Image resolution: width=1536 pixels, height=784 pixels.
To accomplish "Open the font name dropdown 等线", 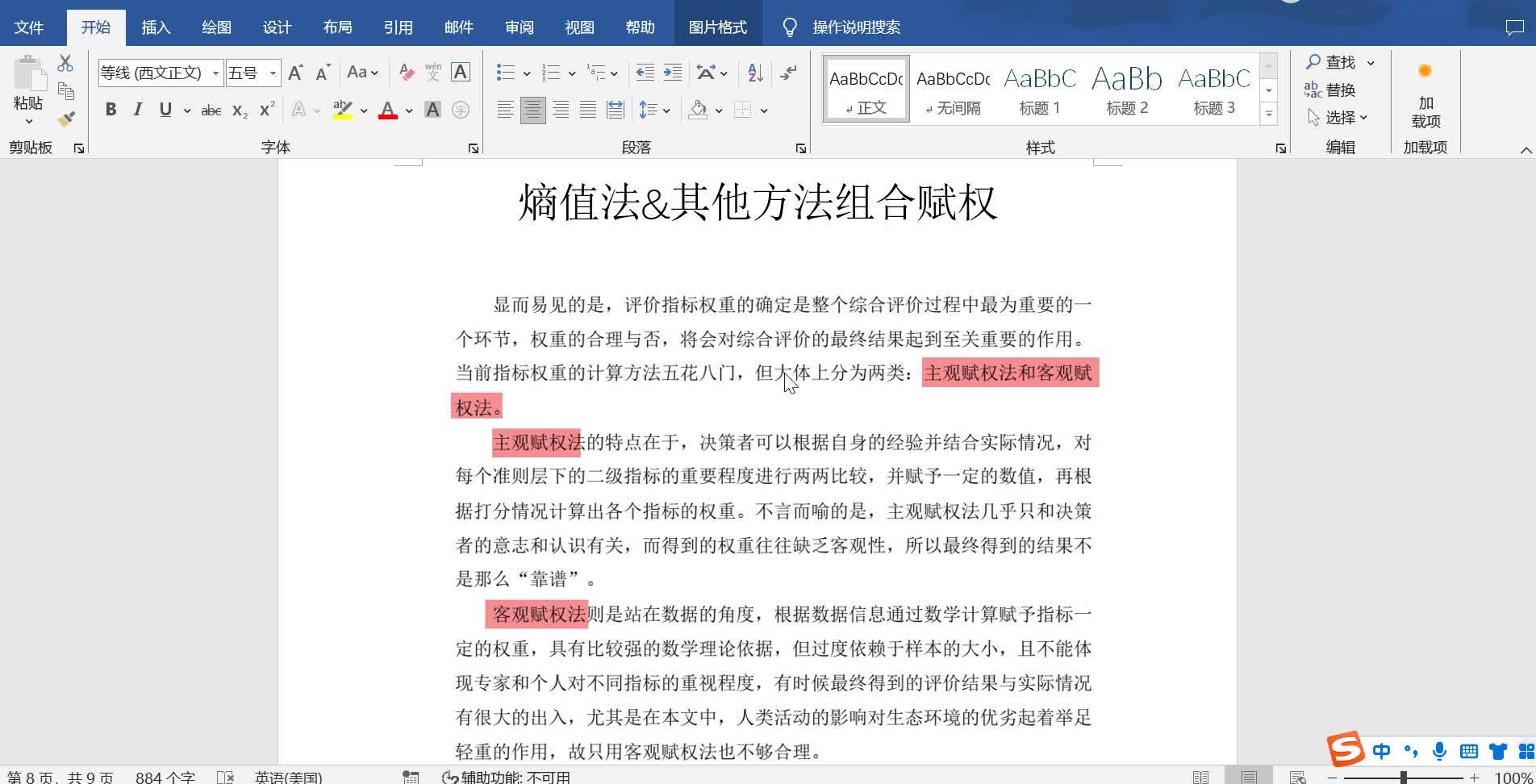I will coord(215,73).
